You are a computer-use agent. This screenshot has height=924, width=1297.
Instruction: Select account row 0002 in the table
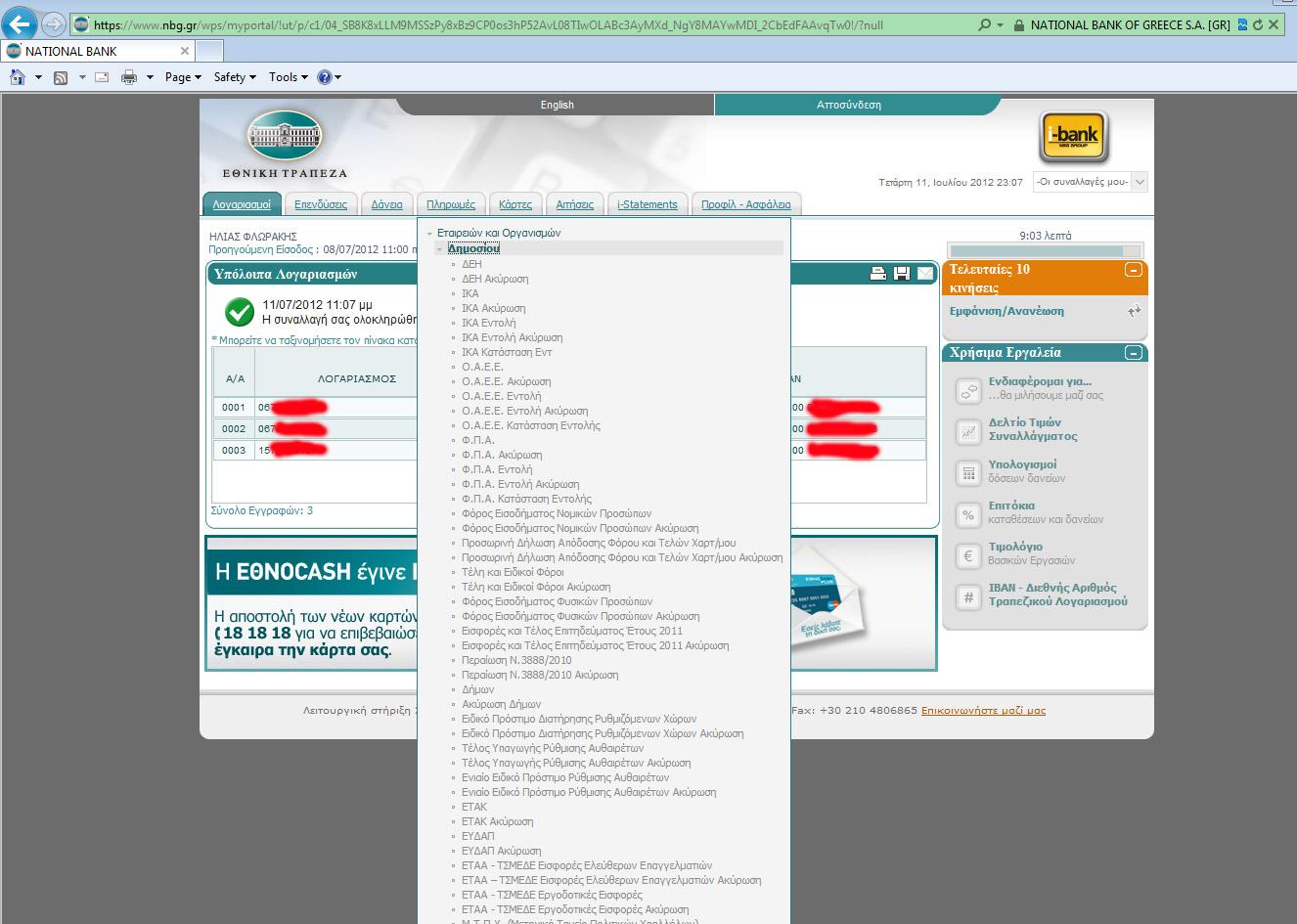coord(569,428)
